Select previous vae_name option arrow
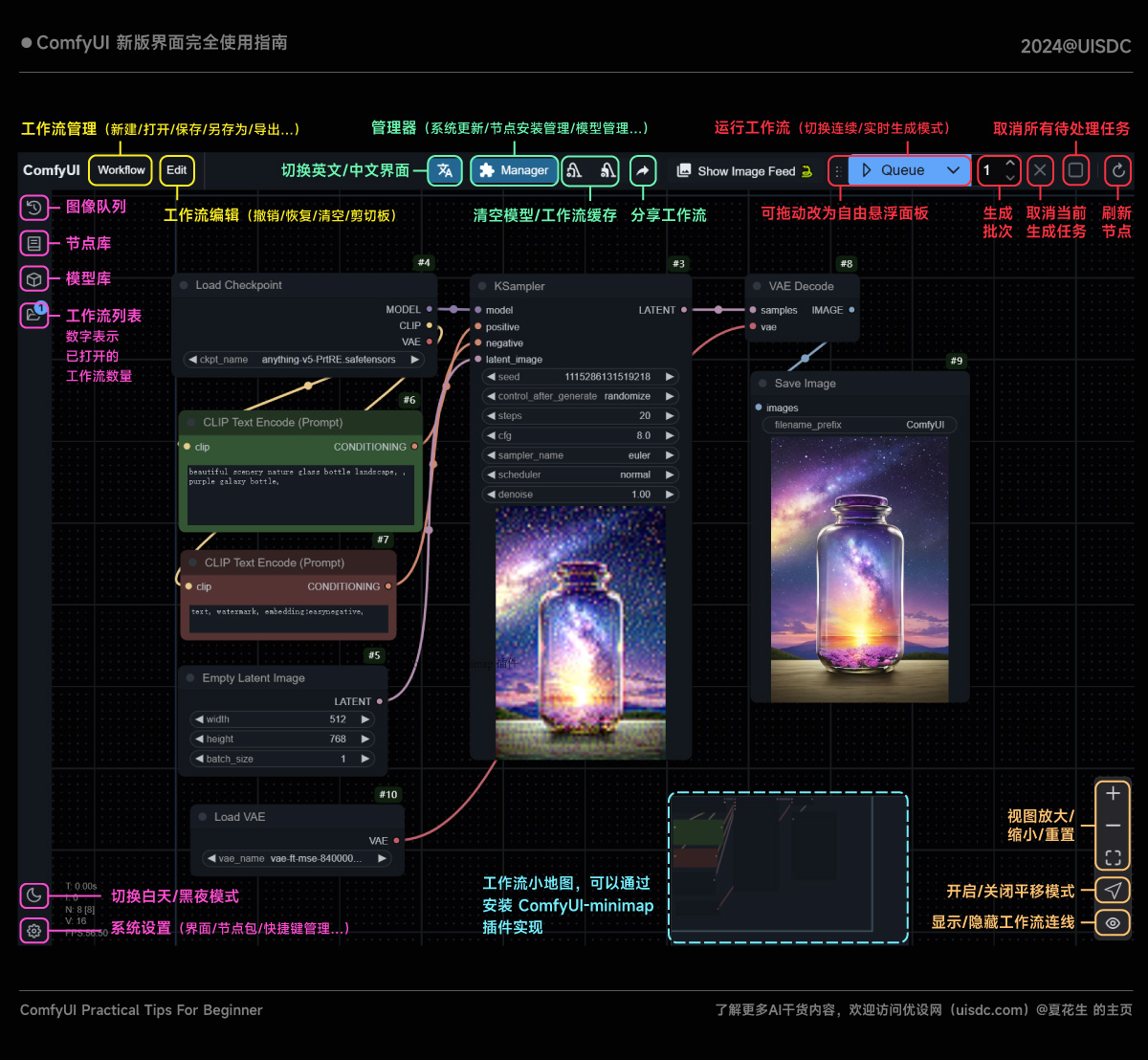1148x1060 pixels. tap(211, 859)
